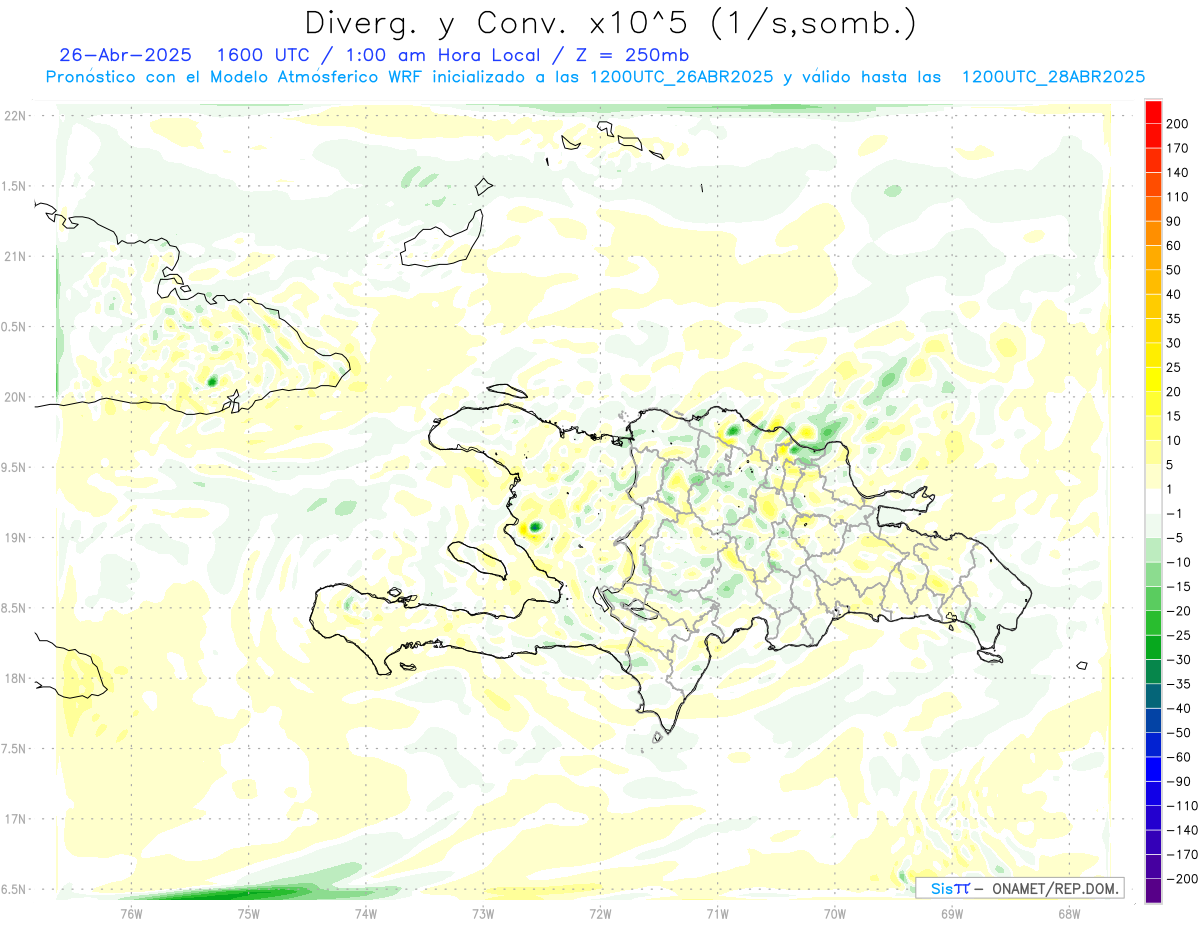The height and width of the screenshot is (927, 1200).
Task: Click the '170' value on the color scale
Action: click(1176, 148)
